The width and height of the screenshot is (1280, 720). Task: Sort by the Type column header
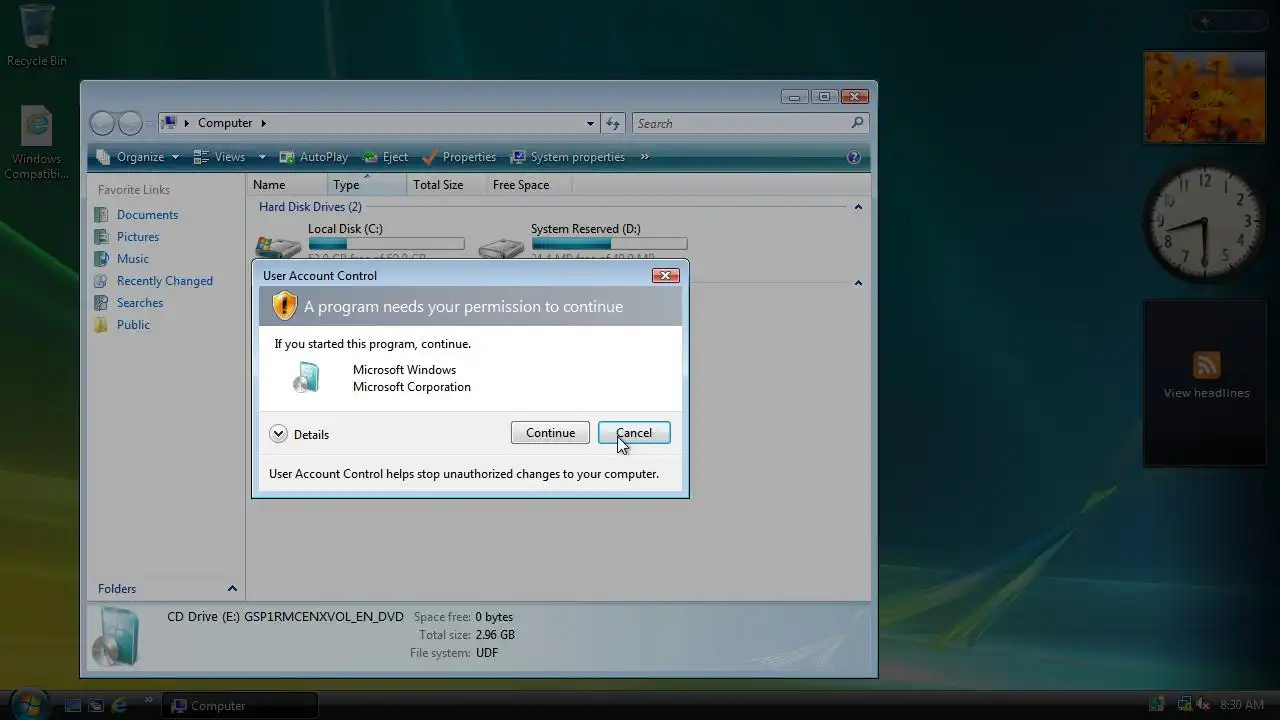(x=367, y=185)
